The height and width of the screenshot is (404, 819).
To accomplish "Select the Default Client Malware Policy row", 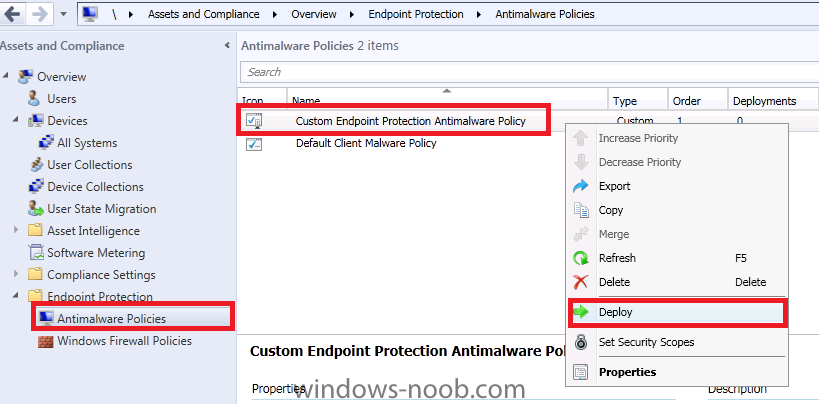I will 366,143.
